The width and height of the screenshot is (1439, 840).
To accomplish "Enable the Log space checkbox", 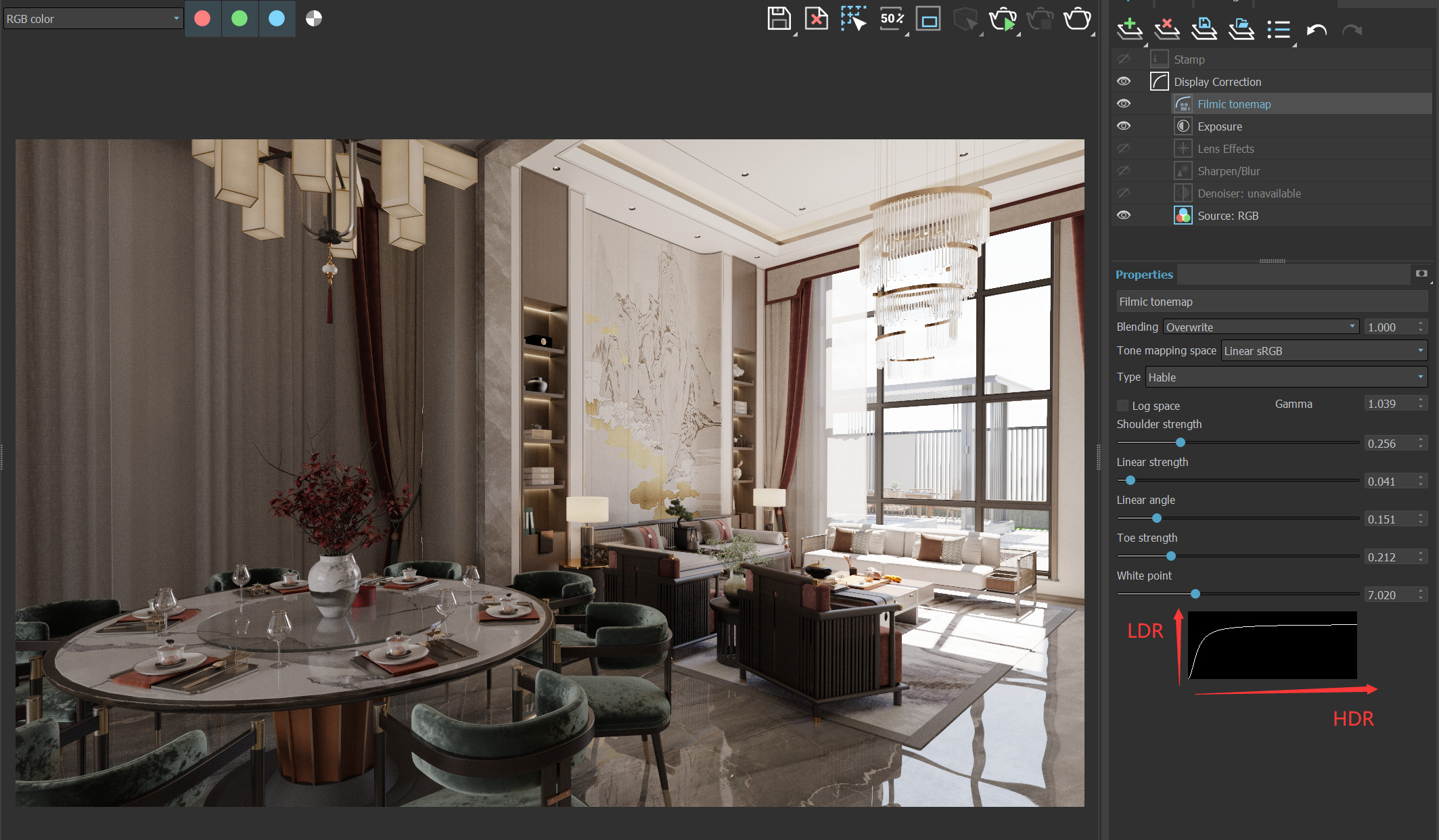I will [x=1122, y=406].
